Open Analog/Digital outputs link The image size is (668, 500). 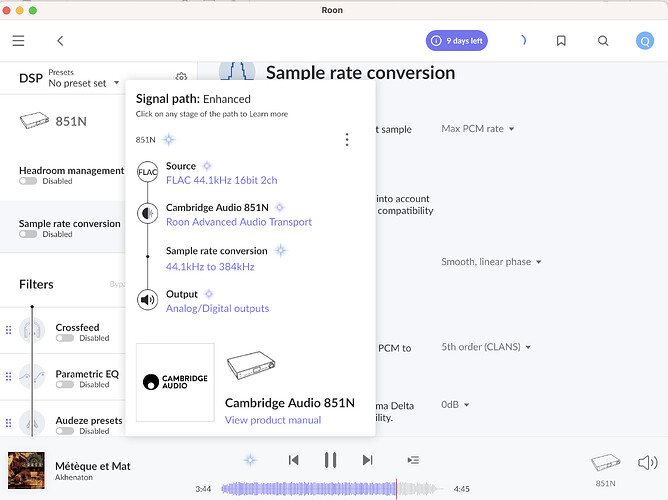217,308
